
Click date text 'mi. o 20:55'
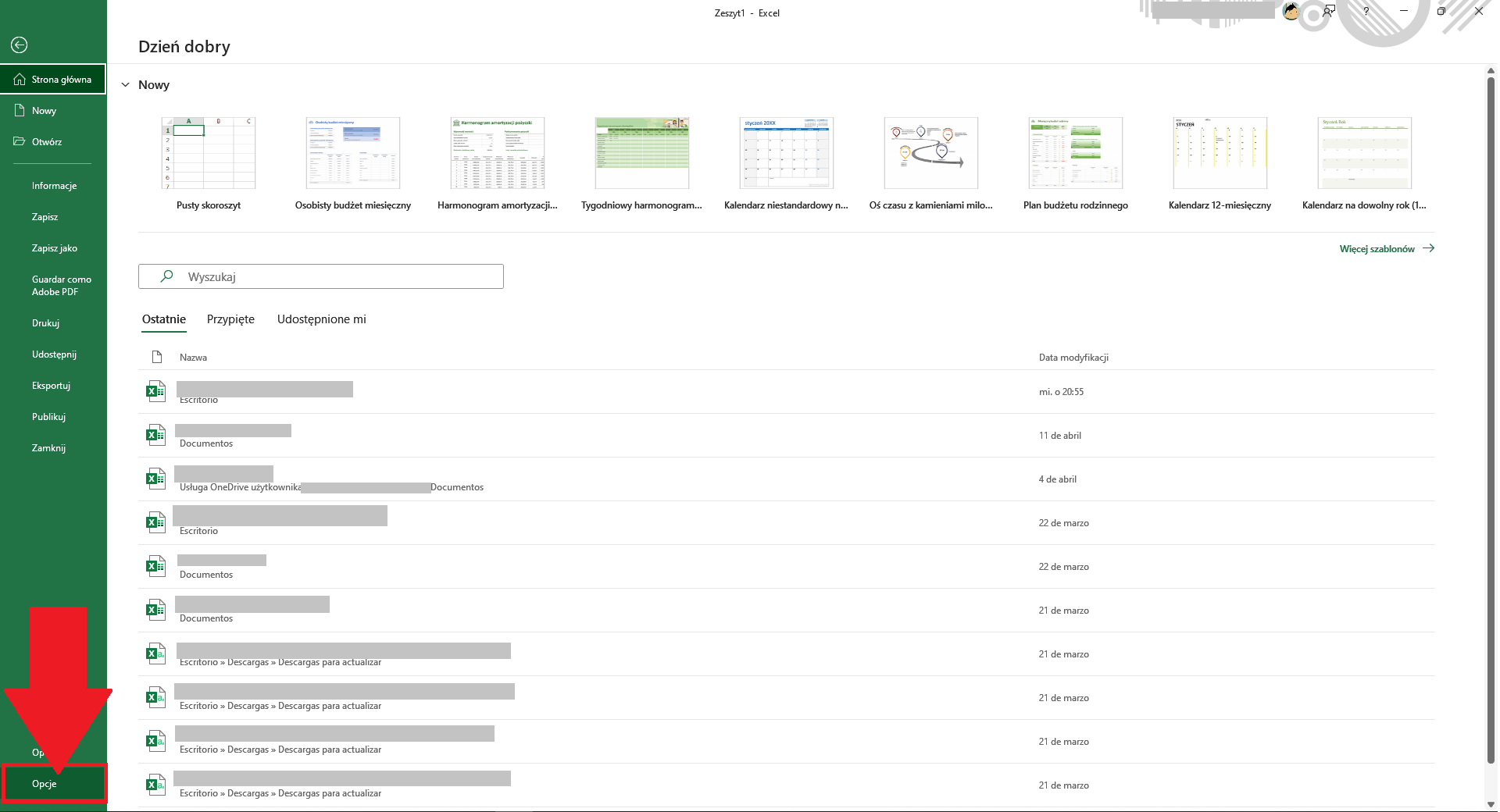1061,392
